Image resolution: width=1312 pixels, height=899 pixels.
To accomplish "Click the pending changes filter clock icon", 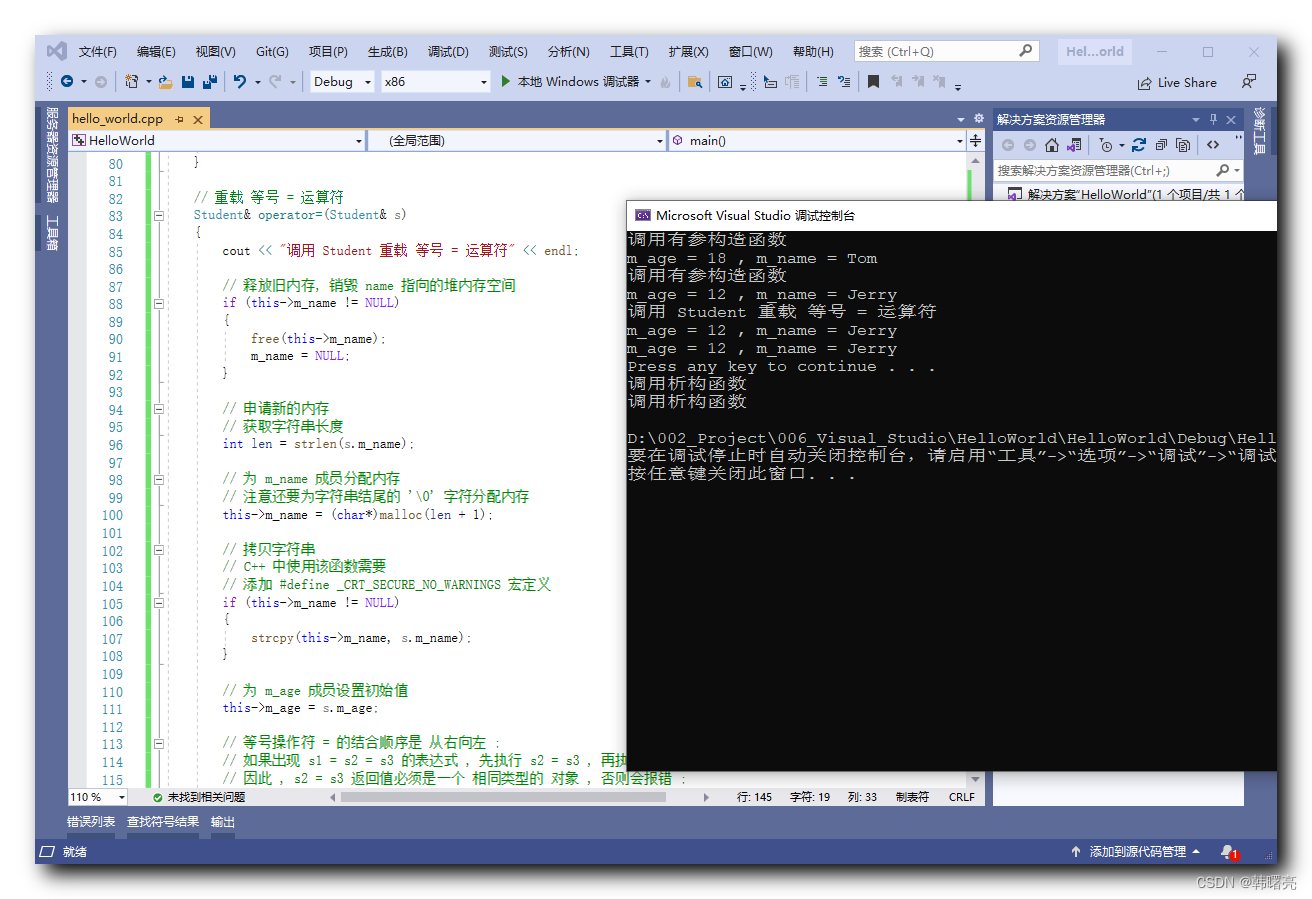I will click(1105, 145).
